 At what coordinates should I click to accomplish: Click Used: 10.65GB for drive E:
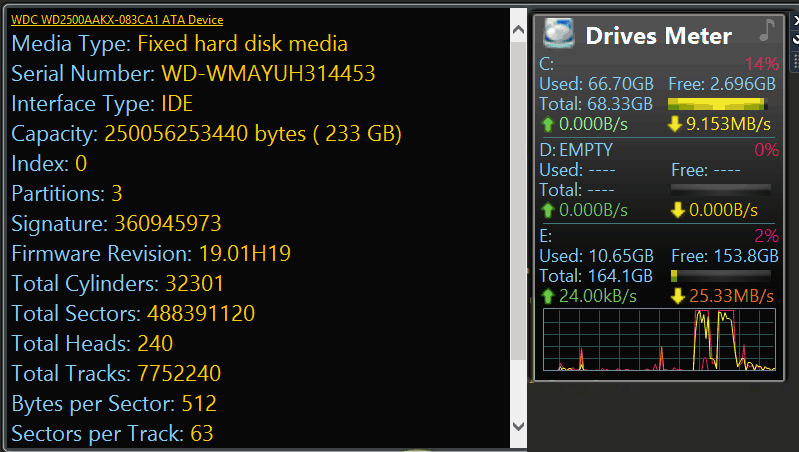click(x=596, y=256)
